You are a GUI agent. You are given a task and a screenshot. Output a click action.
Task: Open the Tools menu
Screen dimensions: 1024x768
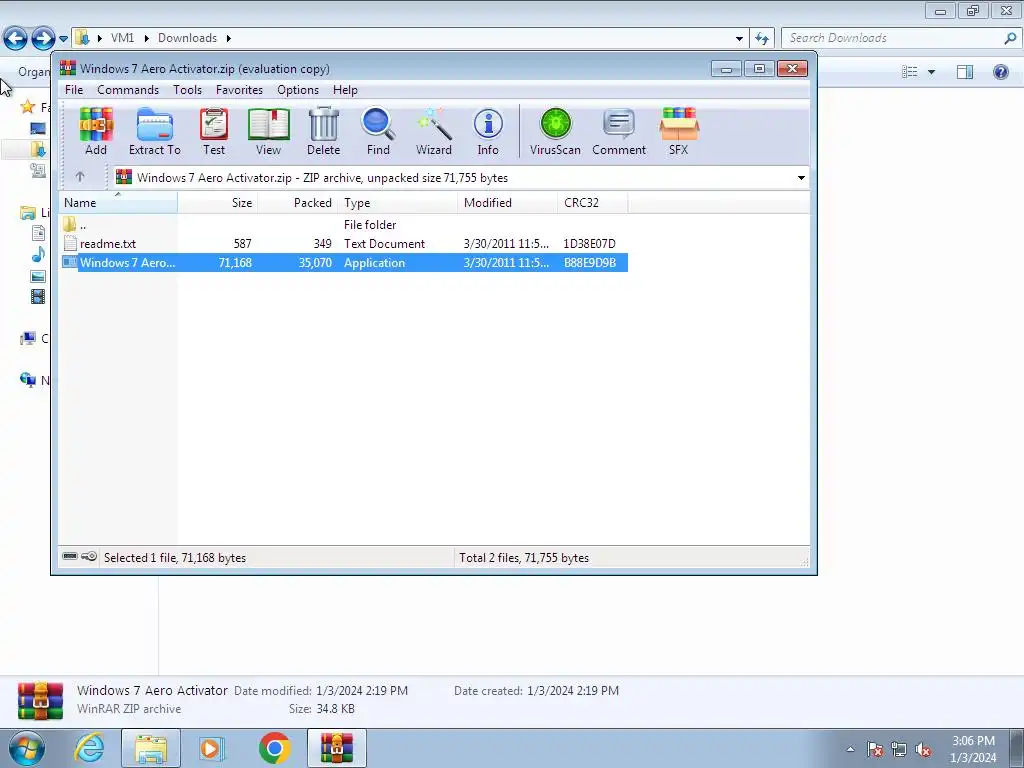[187, 90]
